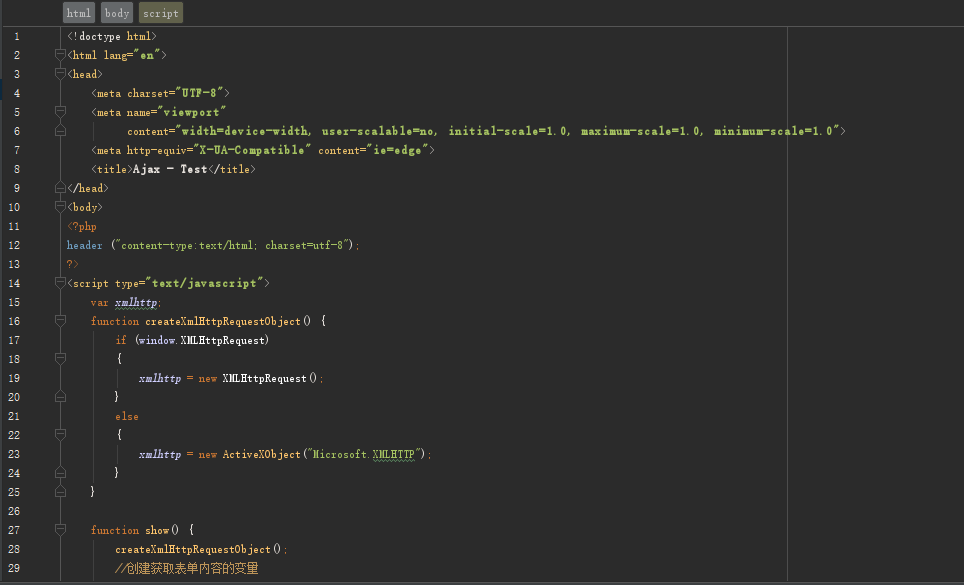
Task: Click the body breadcrumb item
Action: pyautogui.click(x=117, y=13)
